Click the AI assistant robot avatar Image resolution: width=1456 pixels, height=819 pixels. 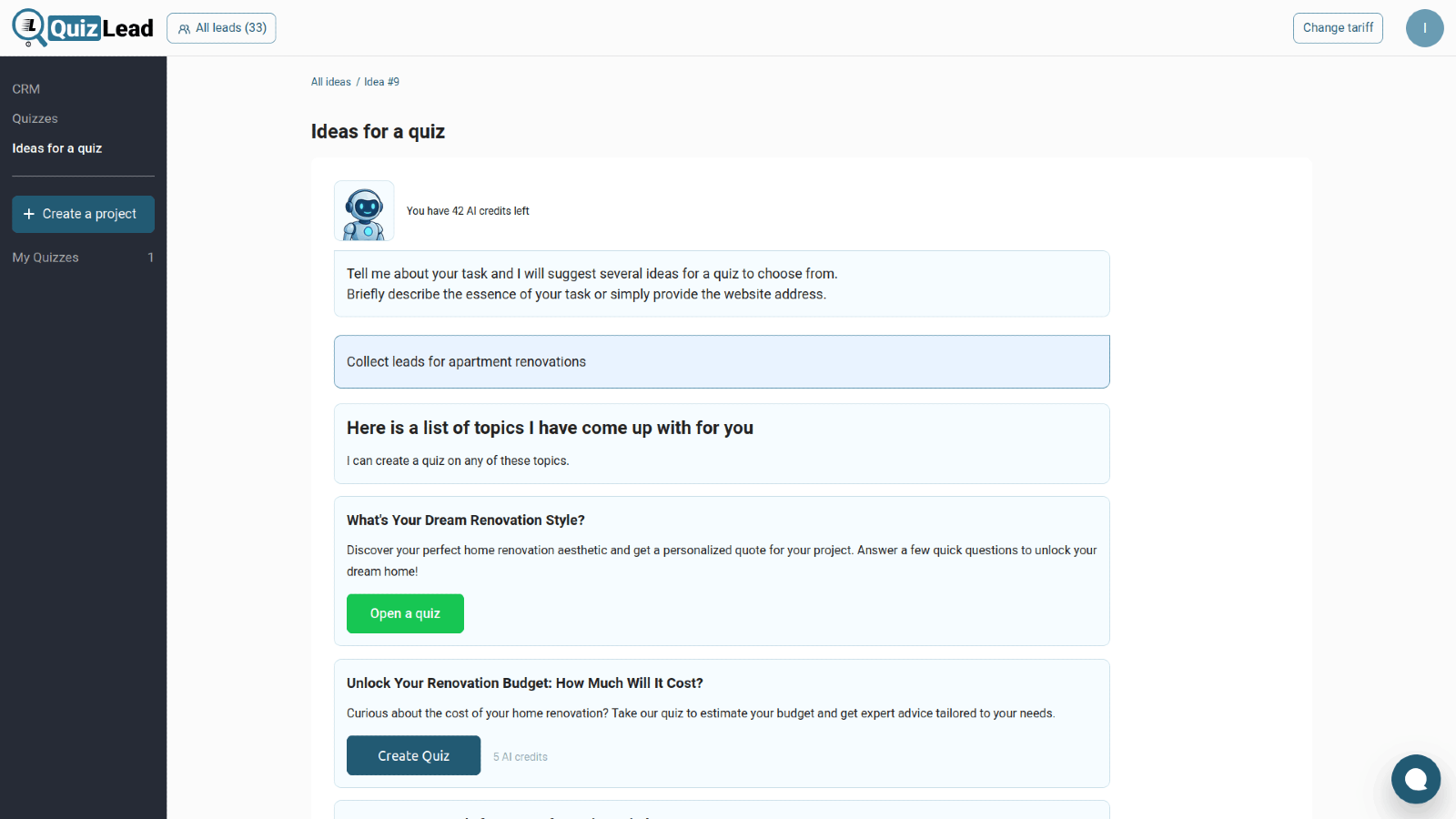[363, 210]
